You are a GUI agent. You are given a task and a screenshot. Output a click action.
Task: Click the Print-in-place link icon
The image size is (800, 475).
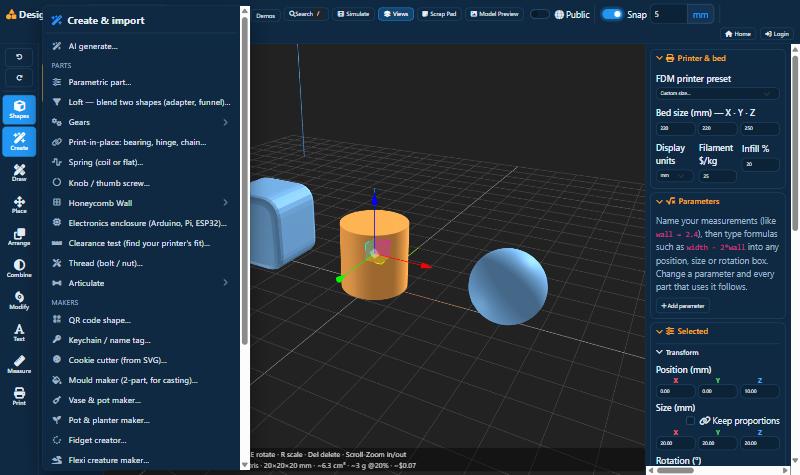point(57,142)
